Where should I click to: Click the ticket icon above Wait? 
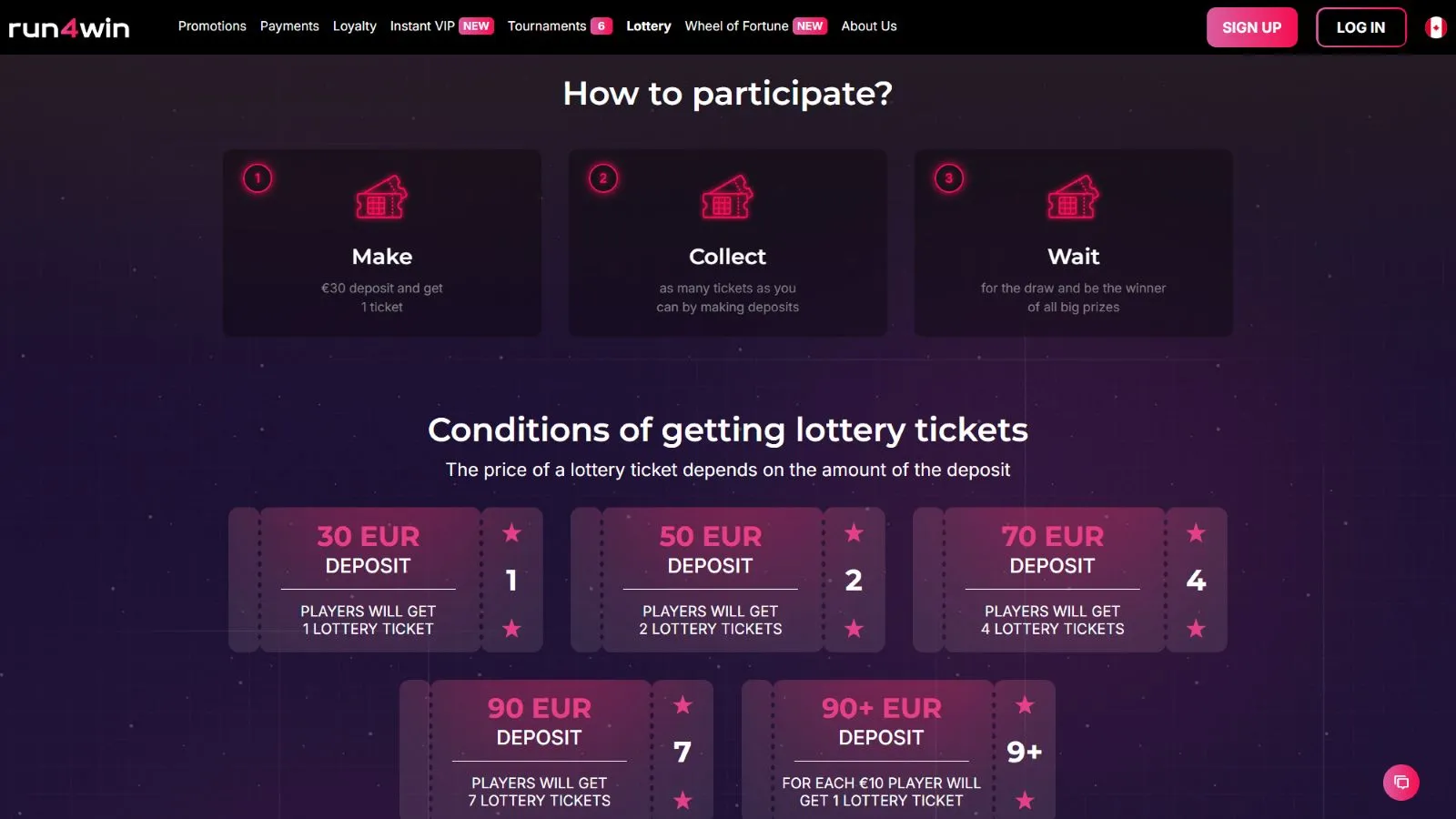pos(1073,197)
